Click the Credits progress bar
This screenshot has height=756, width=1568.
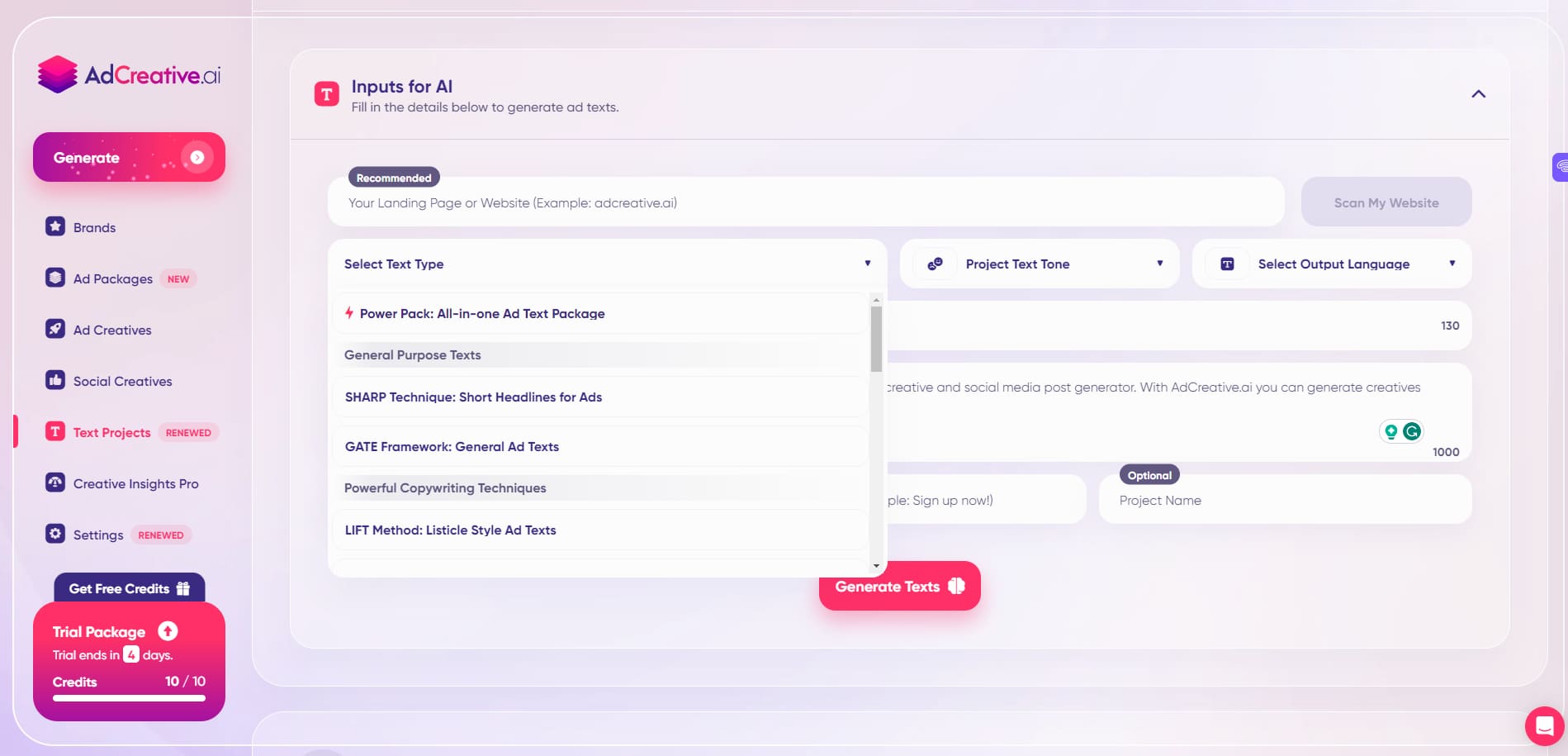click(x=129, y=698)
